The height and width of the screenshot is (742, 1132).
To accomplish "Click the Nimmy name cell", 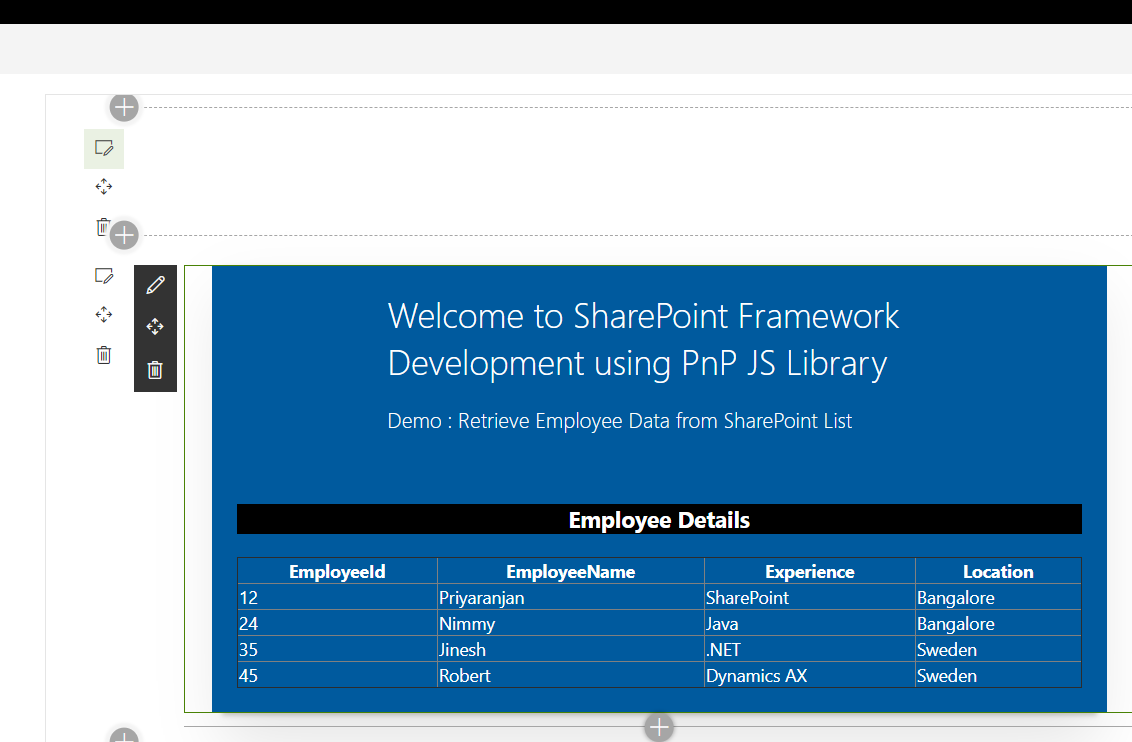I will click(x=570, y=624).
